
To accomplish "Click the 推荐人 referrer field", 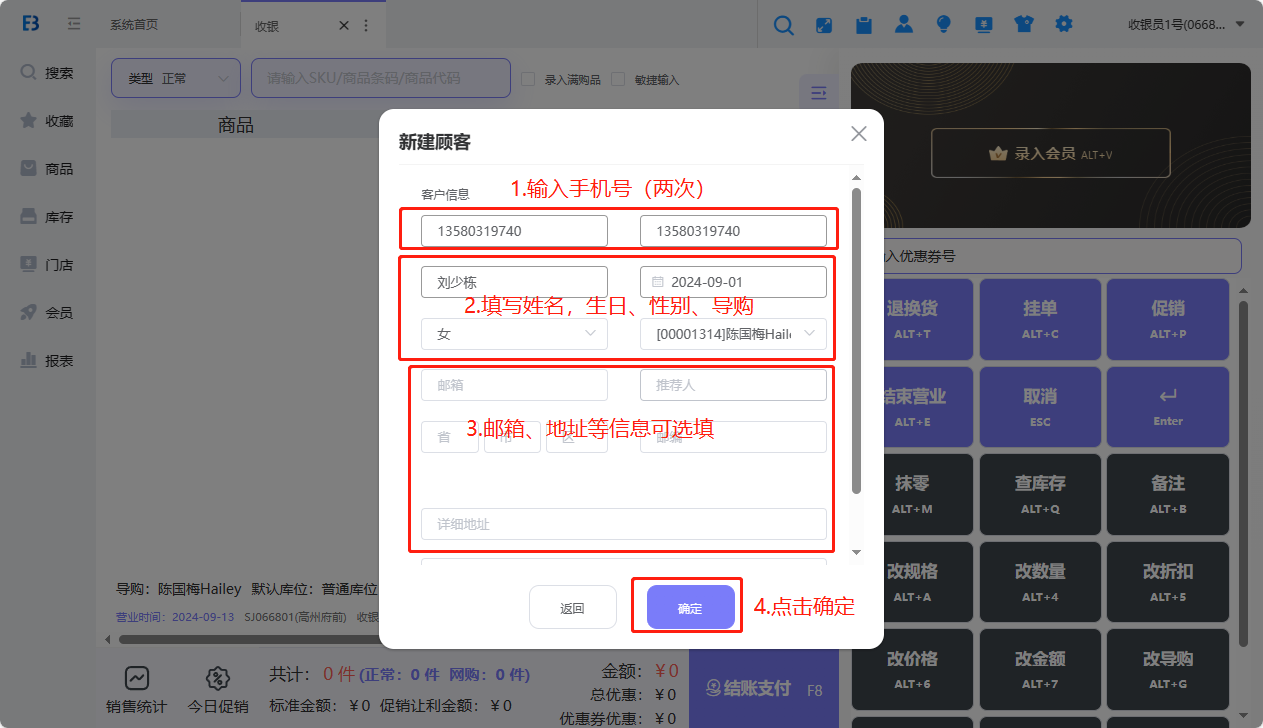I will coord(733,385).
